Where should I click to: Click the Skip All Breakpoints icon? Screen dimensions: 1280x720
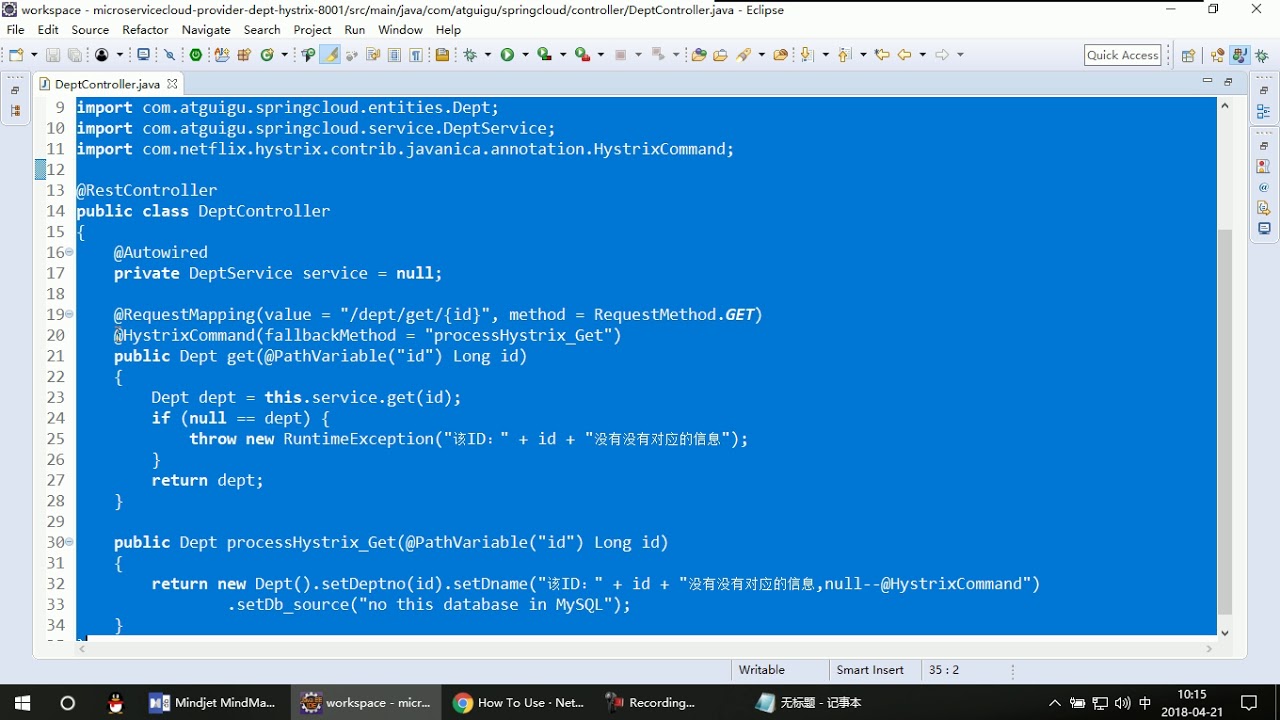pyautogui.click(x=170, y=55)
